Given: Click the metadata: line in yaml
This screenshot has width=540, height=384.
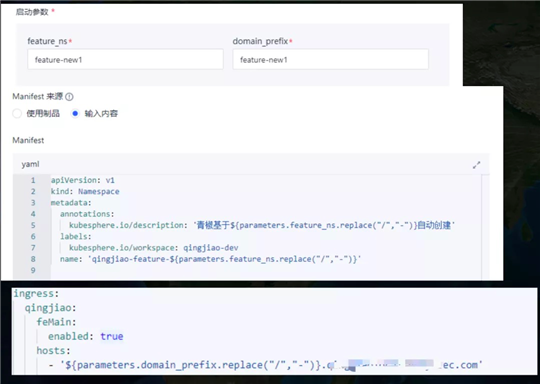Looking at the screenshot, I should click(71, 203).
